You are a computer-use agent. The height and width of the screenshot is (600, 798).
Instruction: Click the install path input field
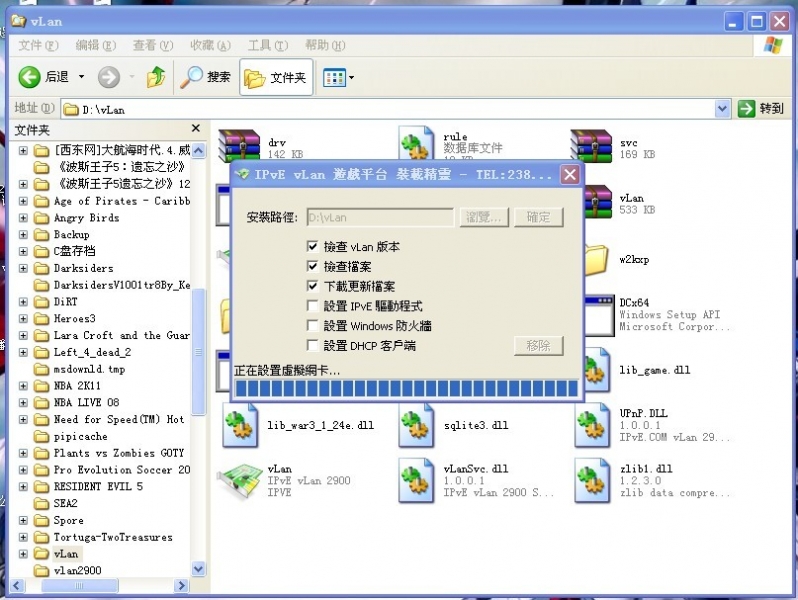click(x=380, y=217)
